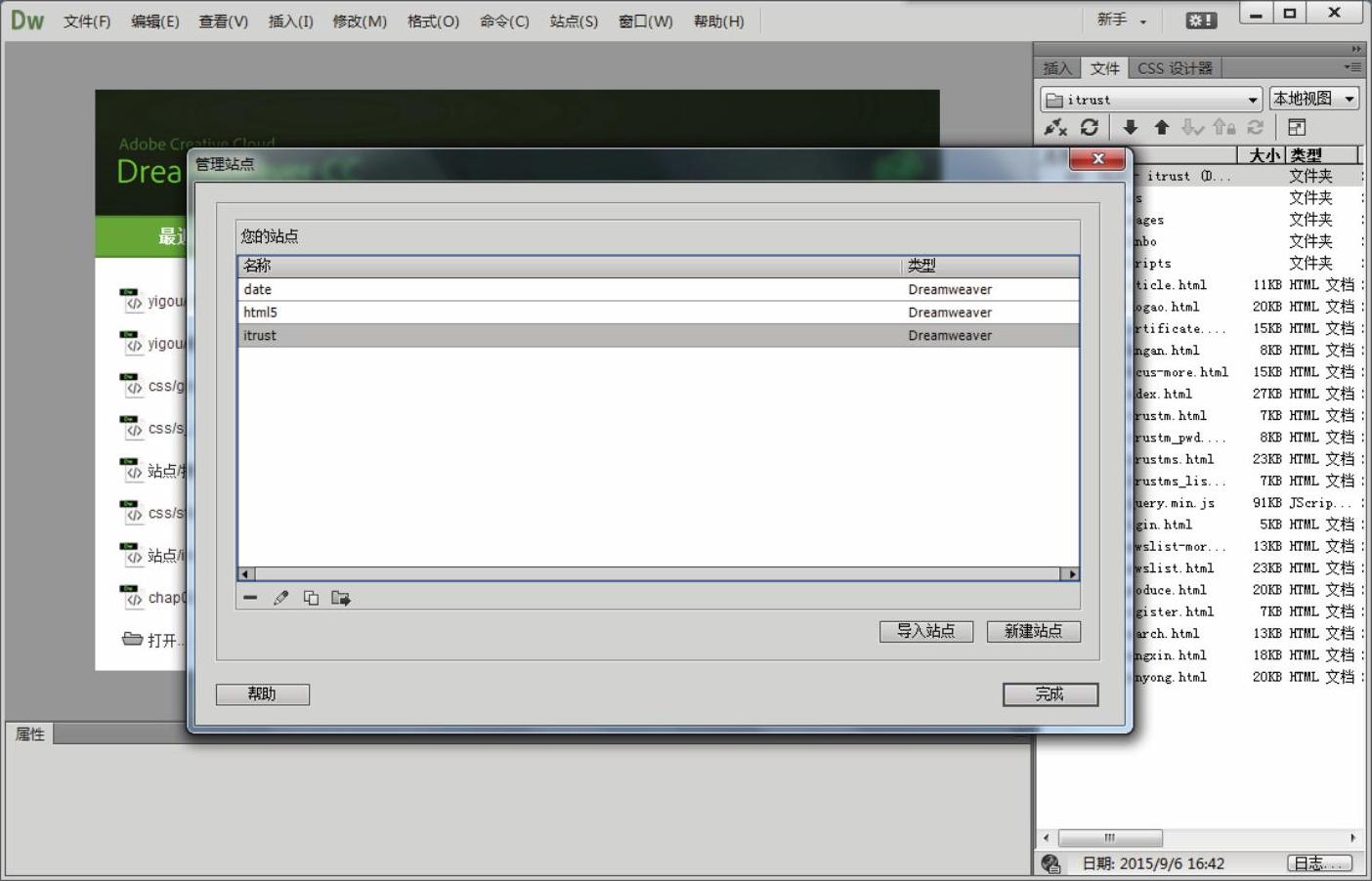Open the 编辑(E) menu
Screen dimensions: 1372x881
tap(155, 21)
